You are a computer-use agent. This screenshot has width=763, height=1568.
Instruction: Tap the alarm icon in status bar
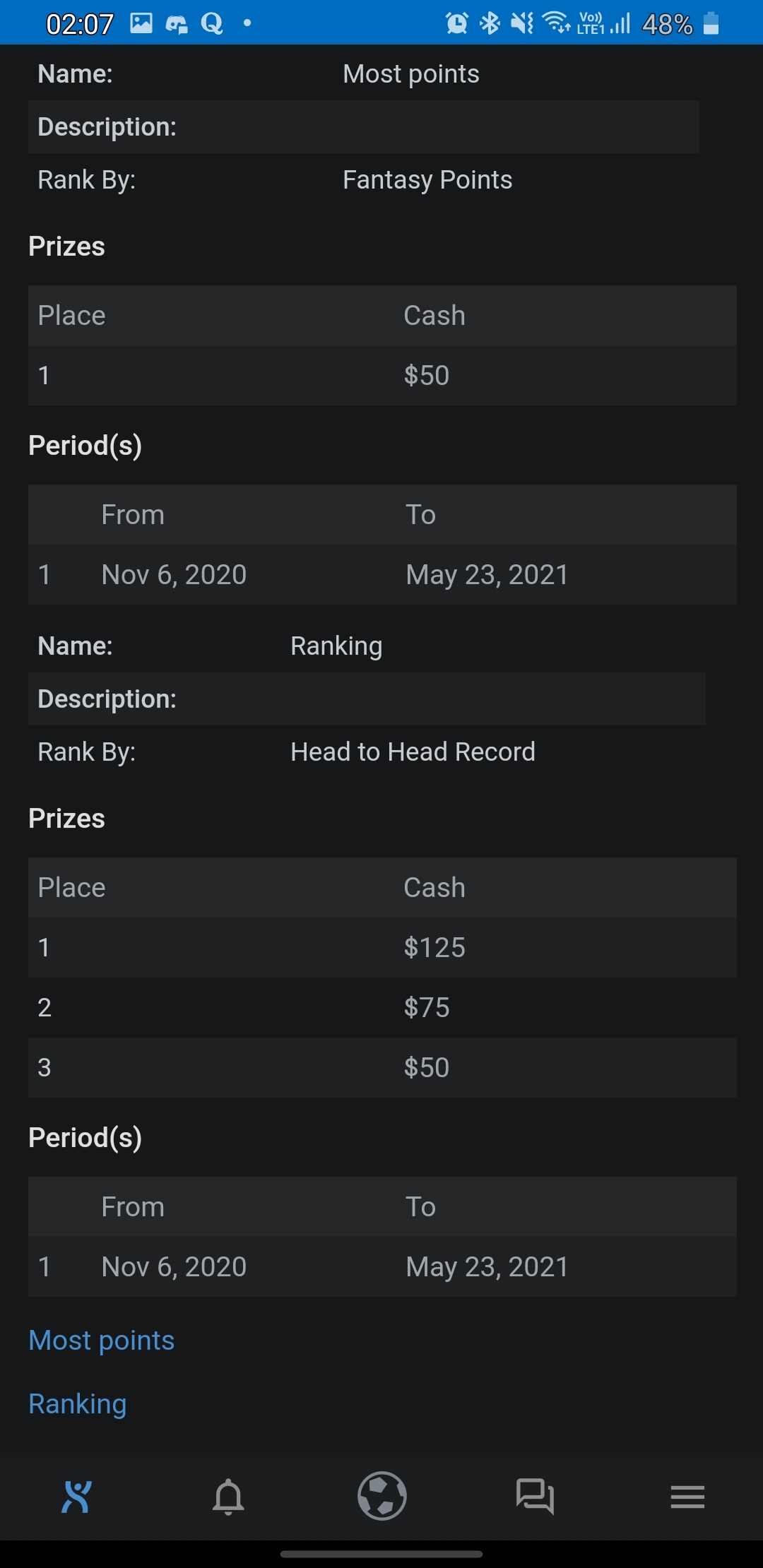coord(456,24)
